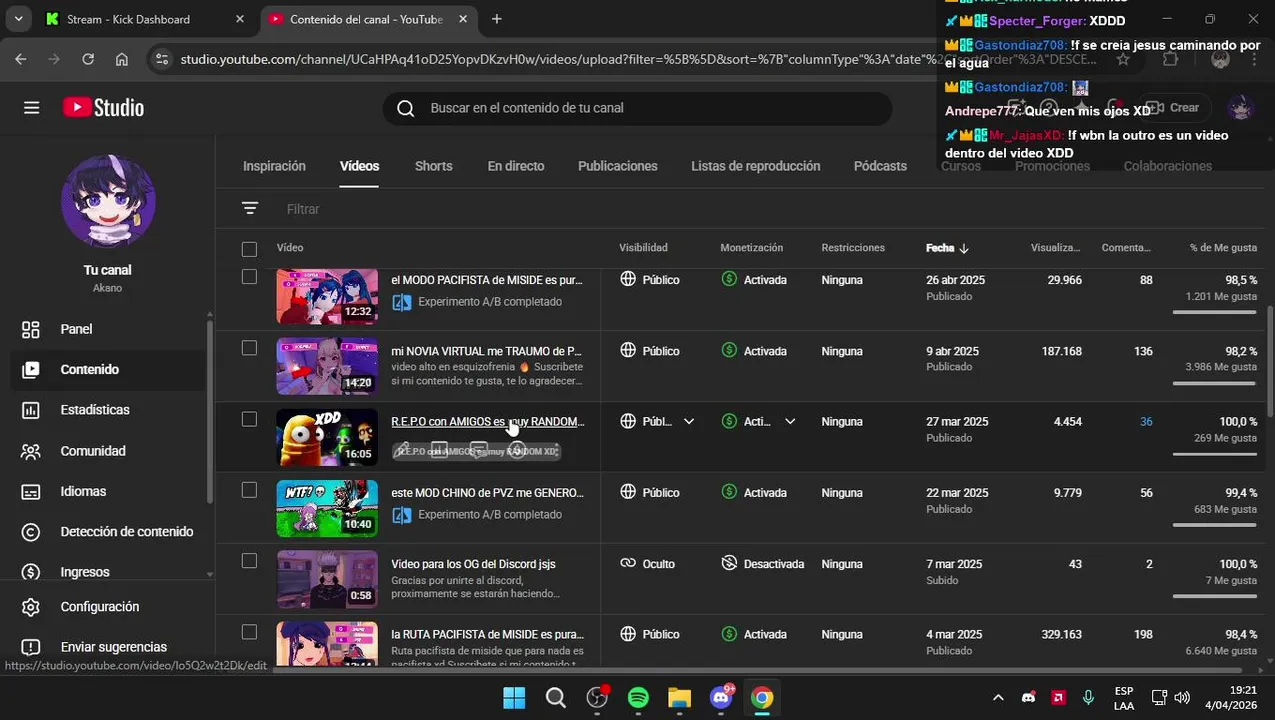Click the search magnifier icon
Screen dimensions: 1275x720
(405, 109)
